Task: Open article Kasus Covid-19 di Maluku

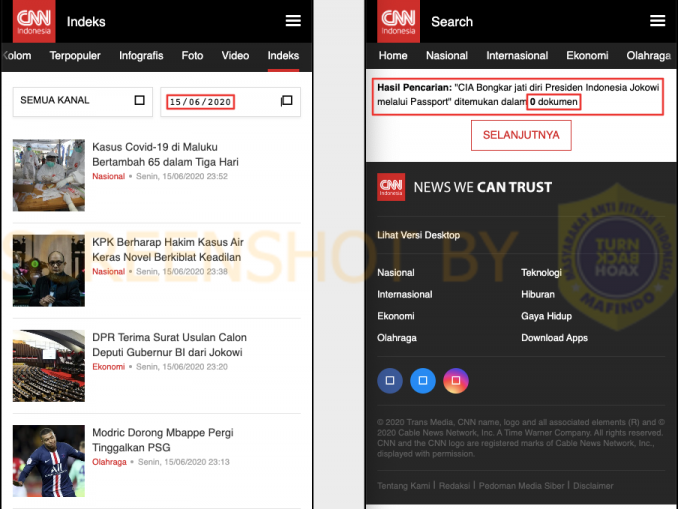Action: click(165, 154)
